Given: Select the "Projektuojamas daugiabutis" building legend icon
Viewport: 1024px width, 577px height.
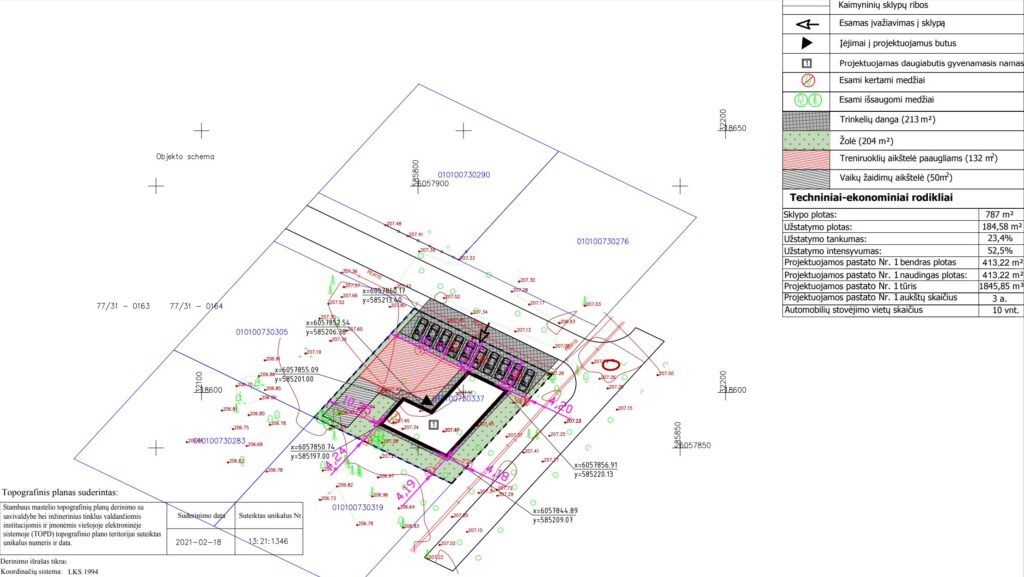Looking at the screenshot, I should (x=804, y=61).
